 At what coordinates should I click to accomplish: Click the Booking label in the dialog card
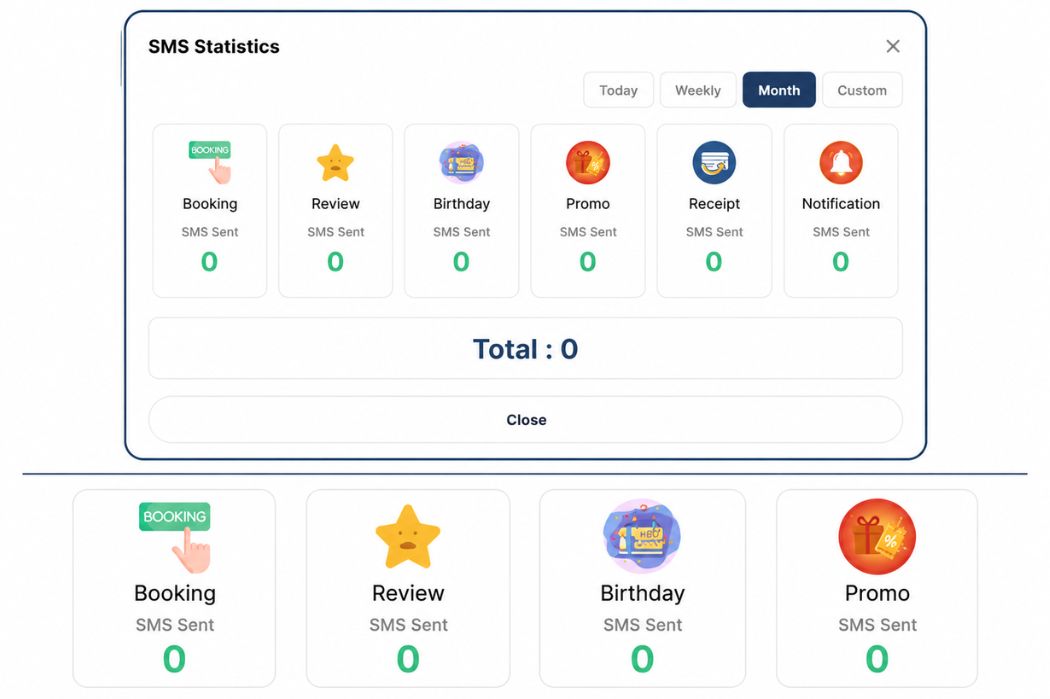click(x=210, y=204)
